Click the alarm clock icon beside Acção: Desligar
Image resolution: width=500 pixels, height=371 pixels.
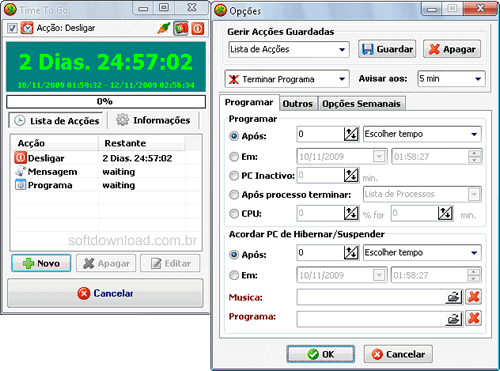(27, 28)
